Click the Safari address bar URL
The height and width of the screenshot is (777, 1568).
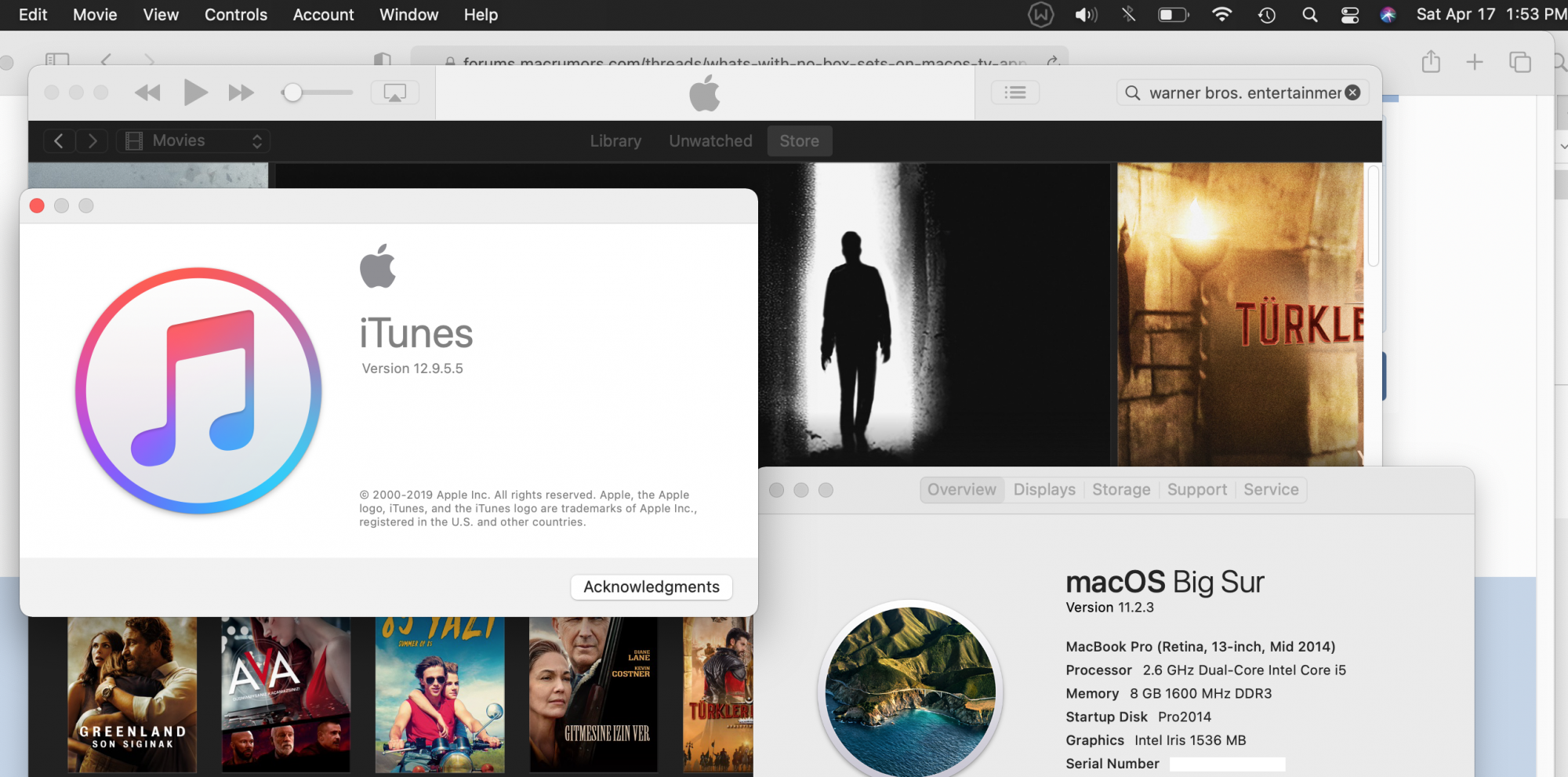coord(745,62)
